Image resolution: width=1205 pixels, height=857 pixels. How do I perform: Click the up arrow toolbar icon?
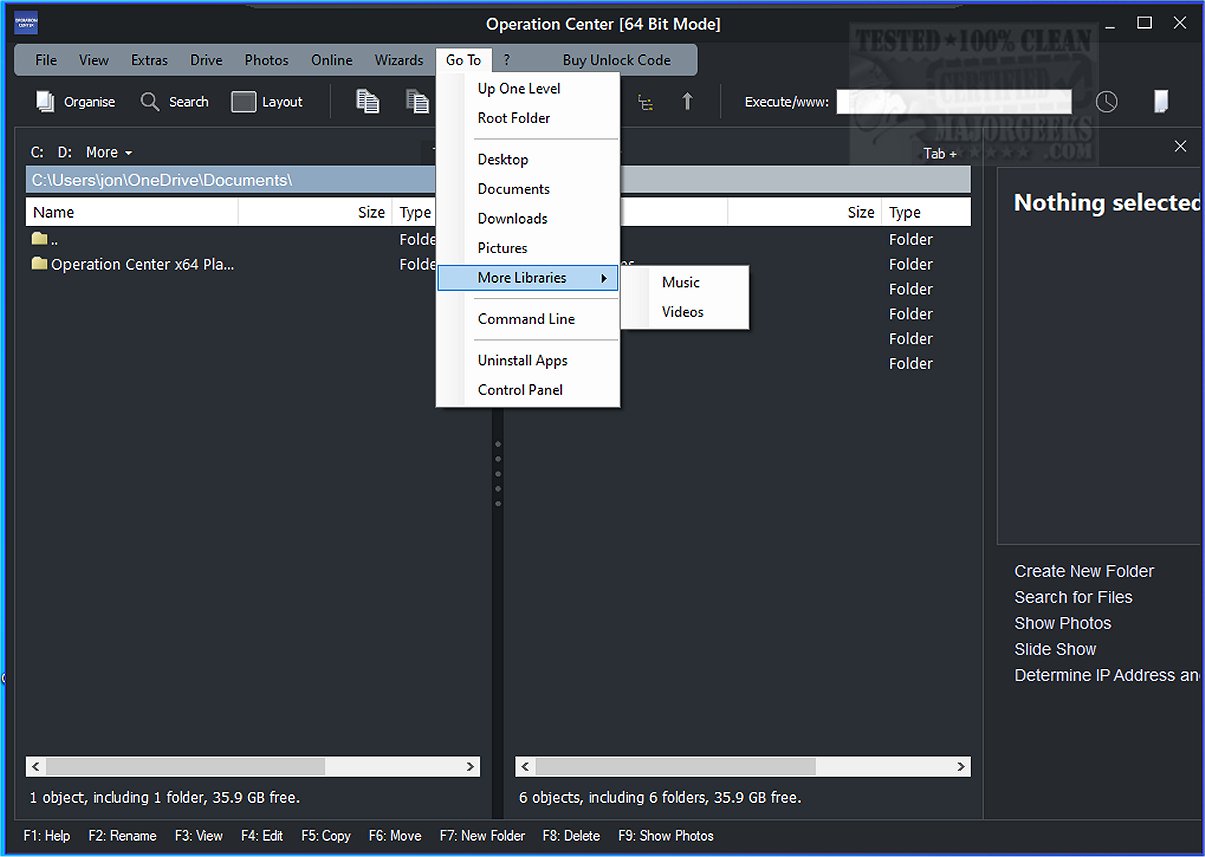pos(687,101)
